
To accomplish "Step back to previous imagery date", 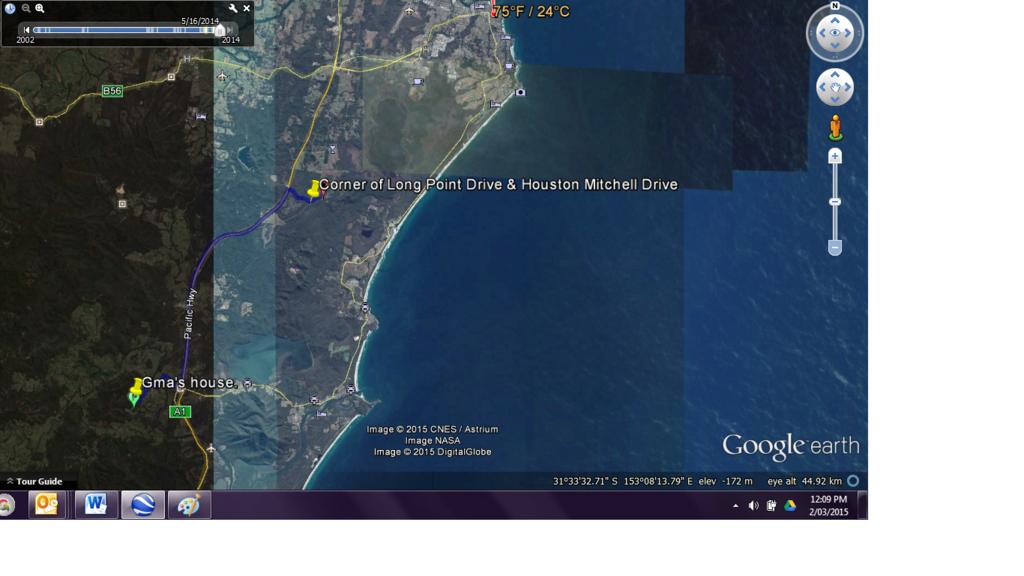I will 27,30.
